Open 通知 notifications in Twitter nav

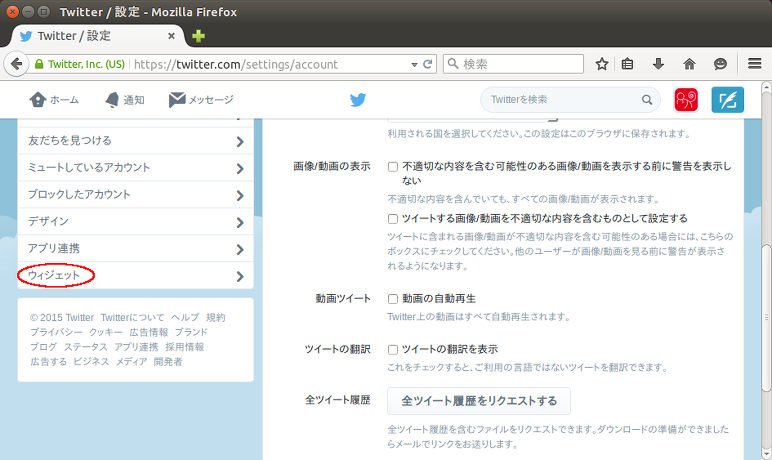point(125,100)
